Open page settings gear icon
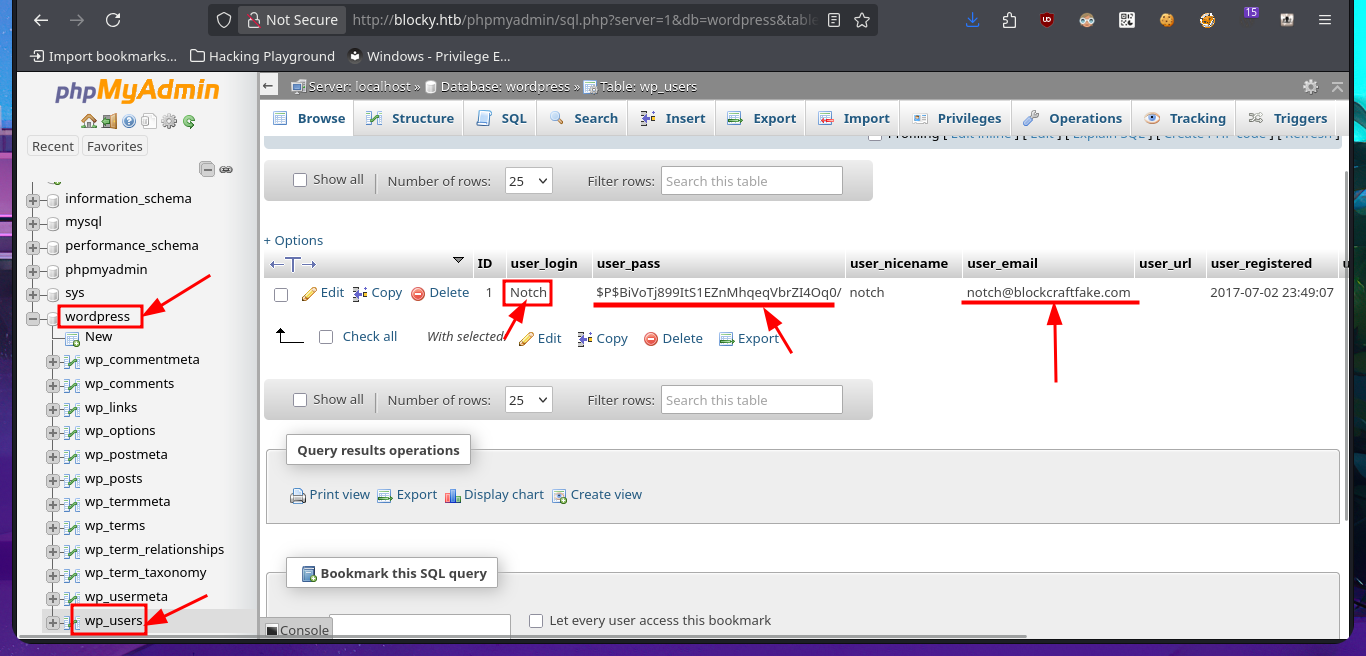Screen dimensions: 1366x656 click(x=1310, y=87)
